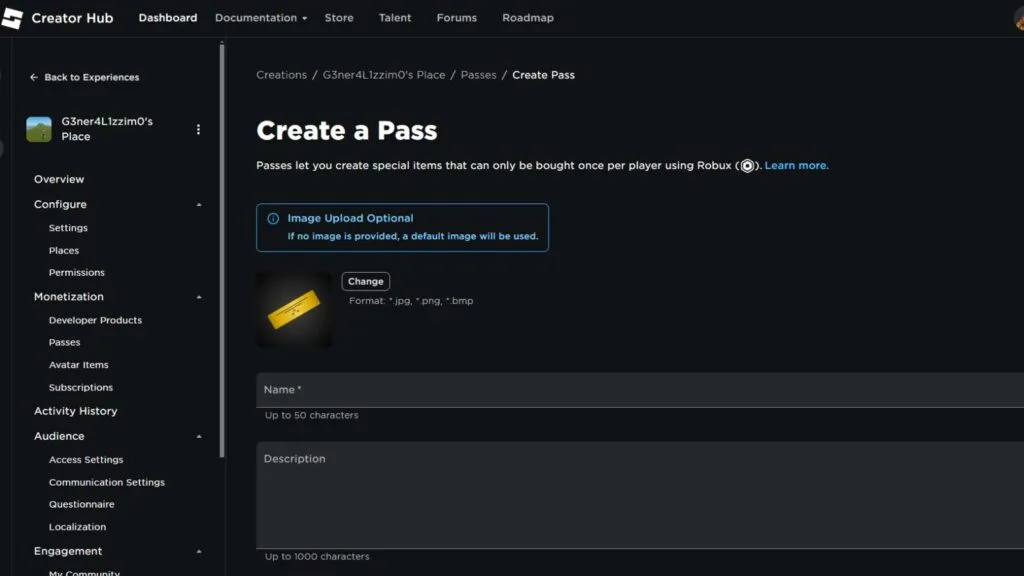1024x576 pixels.
Task: Click the G3ner4L1zzim0's Place thumbnail icon
Action: pyautogui.click(x=39, y=129)
